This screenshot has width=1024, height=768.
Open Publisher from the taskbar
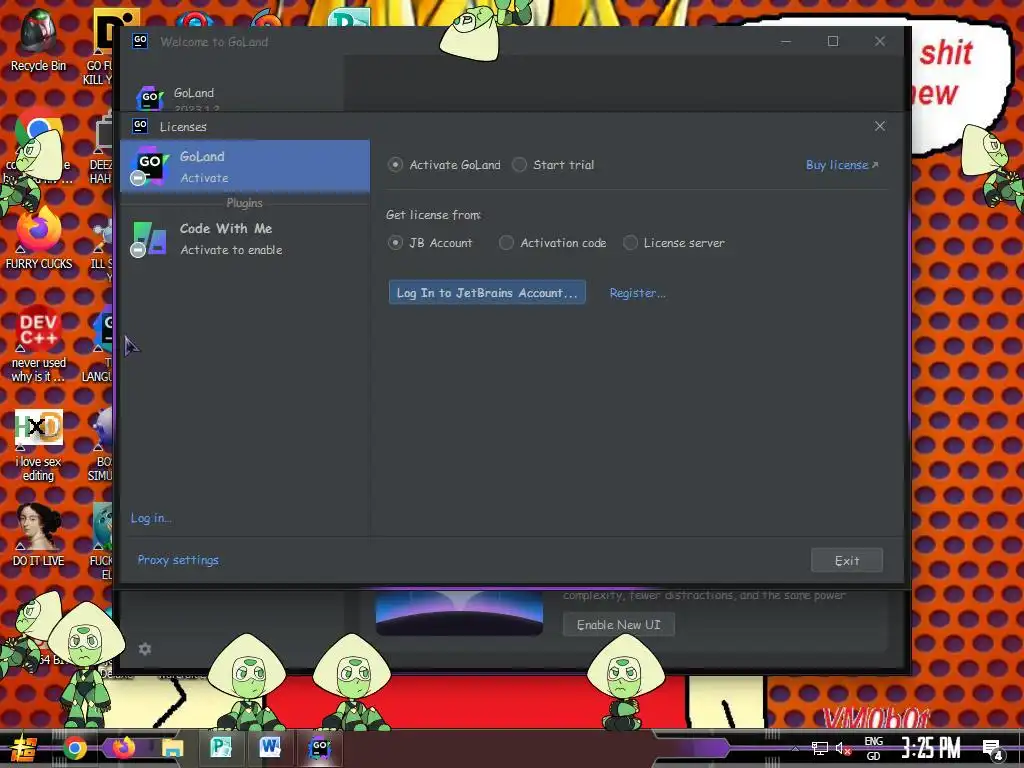221,748
